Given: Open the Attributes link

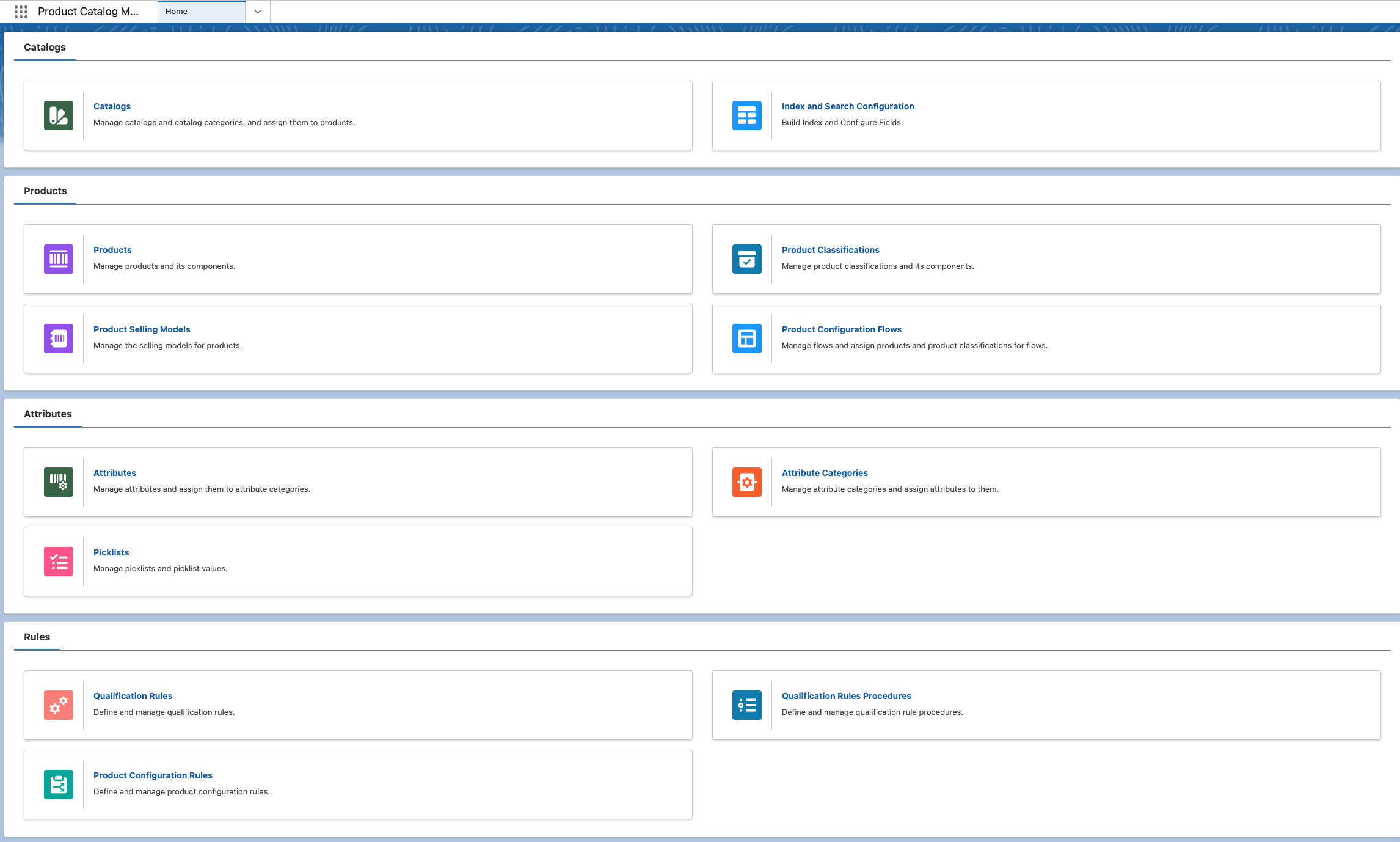Looking at the screenshot, I should tap(115, 473).
